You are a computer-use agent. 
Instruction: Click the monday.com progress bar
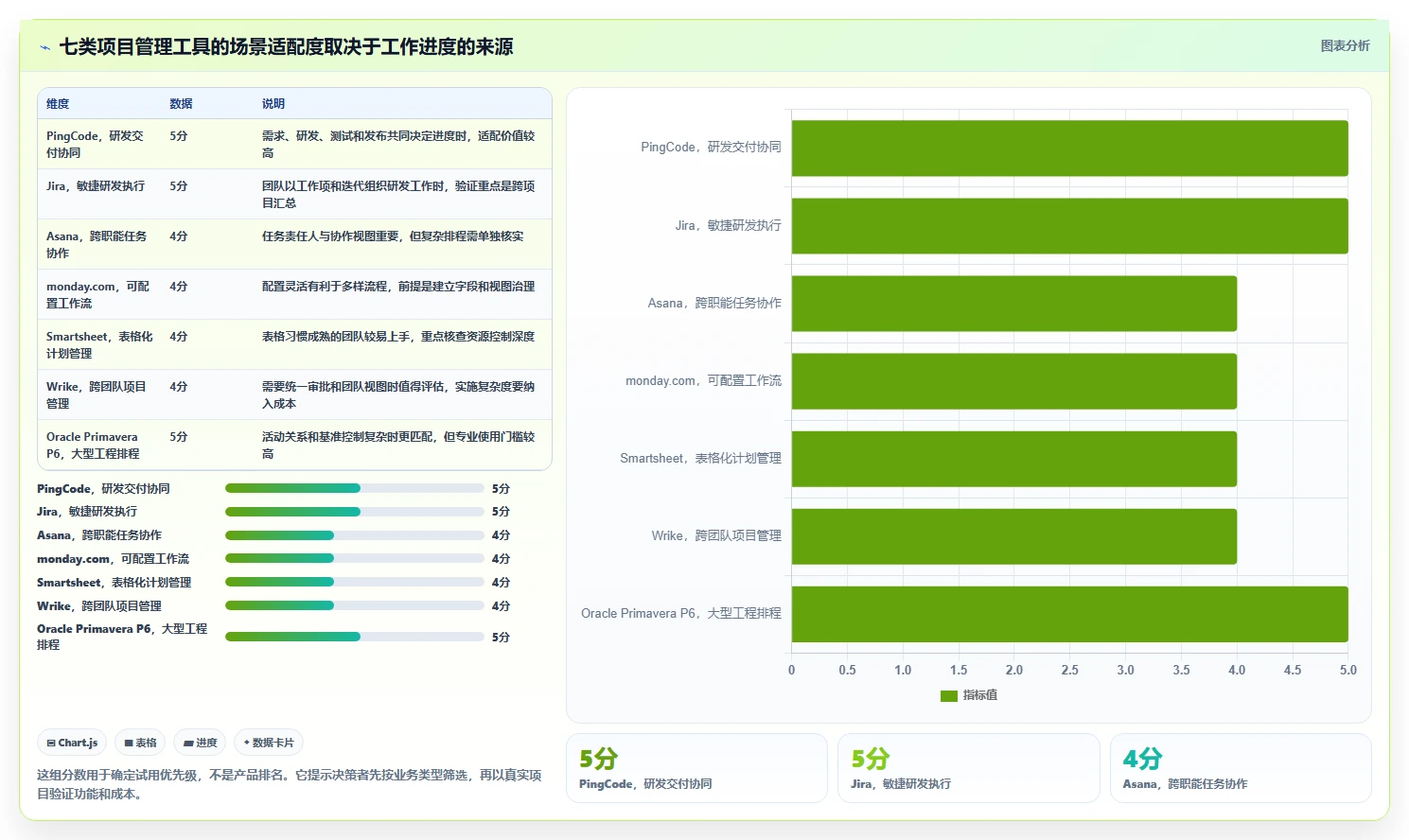(x=355, y=559)
